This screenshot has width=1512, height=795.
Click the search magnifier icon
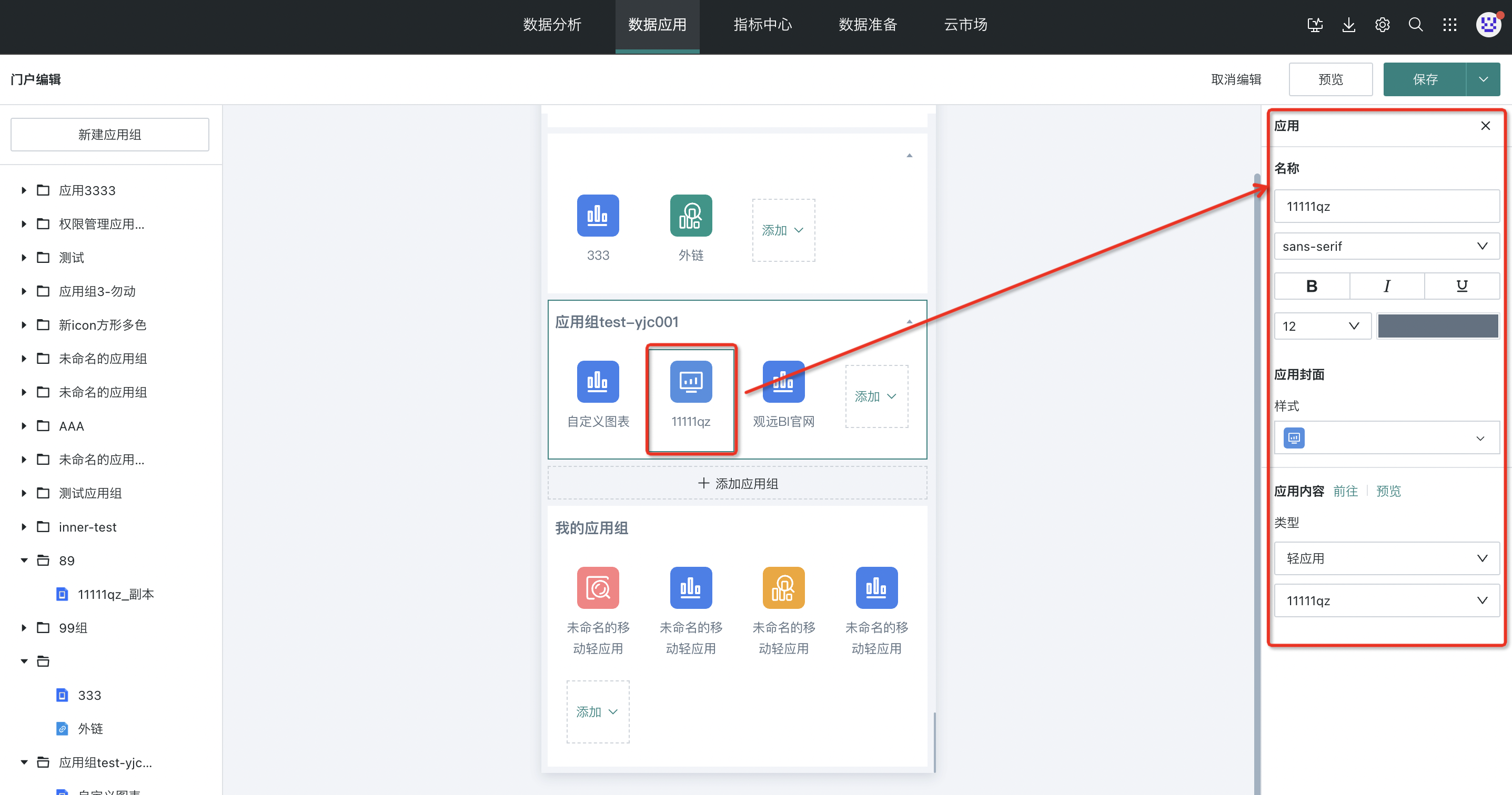coord(1415,25)
